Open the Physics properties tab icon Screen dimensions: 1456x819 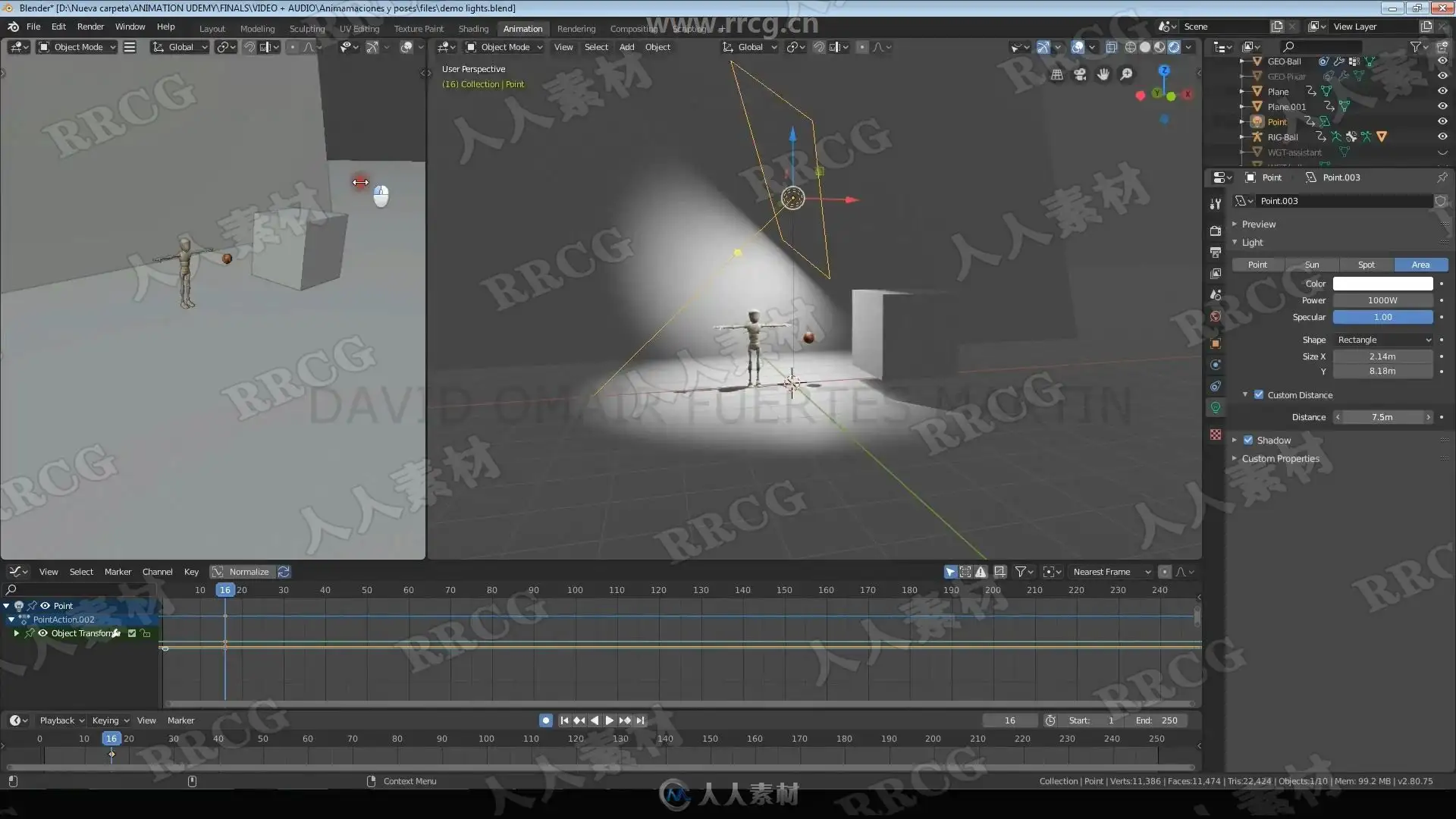(x=1216, y=365)
